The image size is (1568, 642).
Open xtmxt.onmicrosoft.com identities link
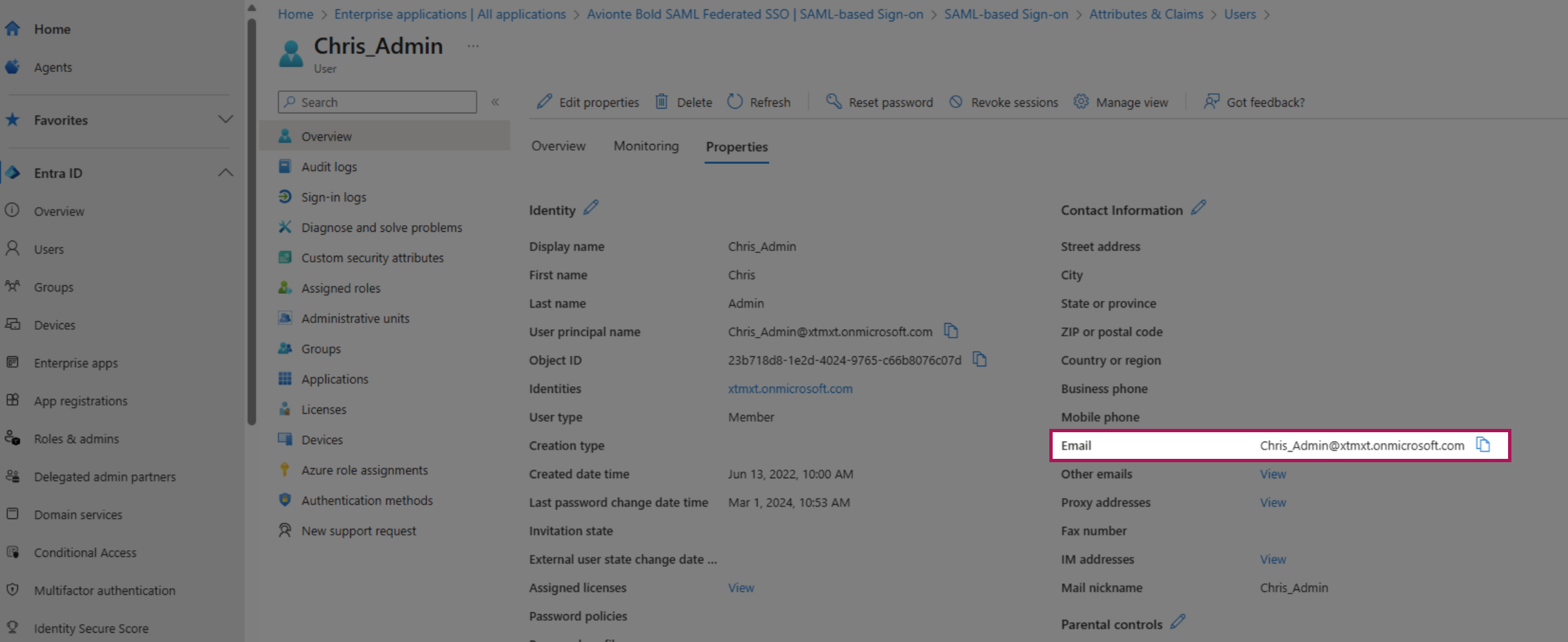pos(790,388)
